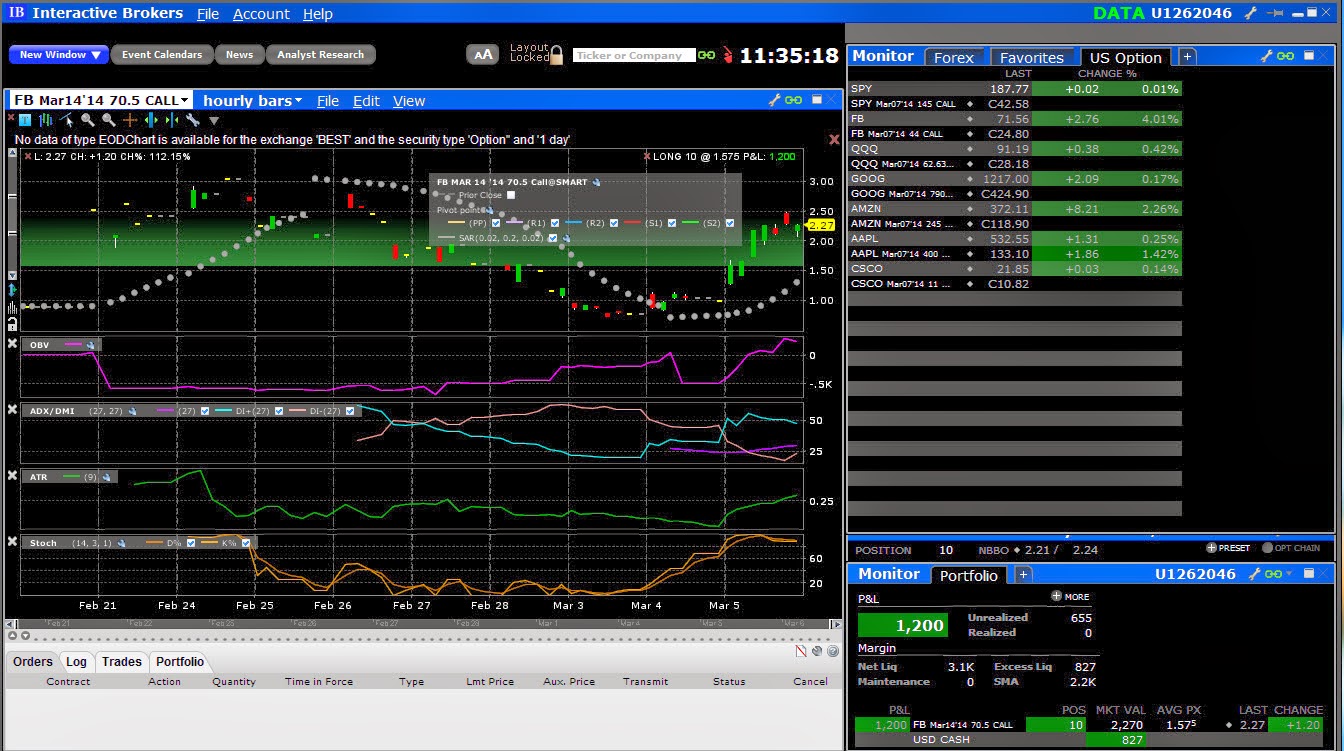Select the bar chart type icon

[x=45, y=120]
